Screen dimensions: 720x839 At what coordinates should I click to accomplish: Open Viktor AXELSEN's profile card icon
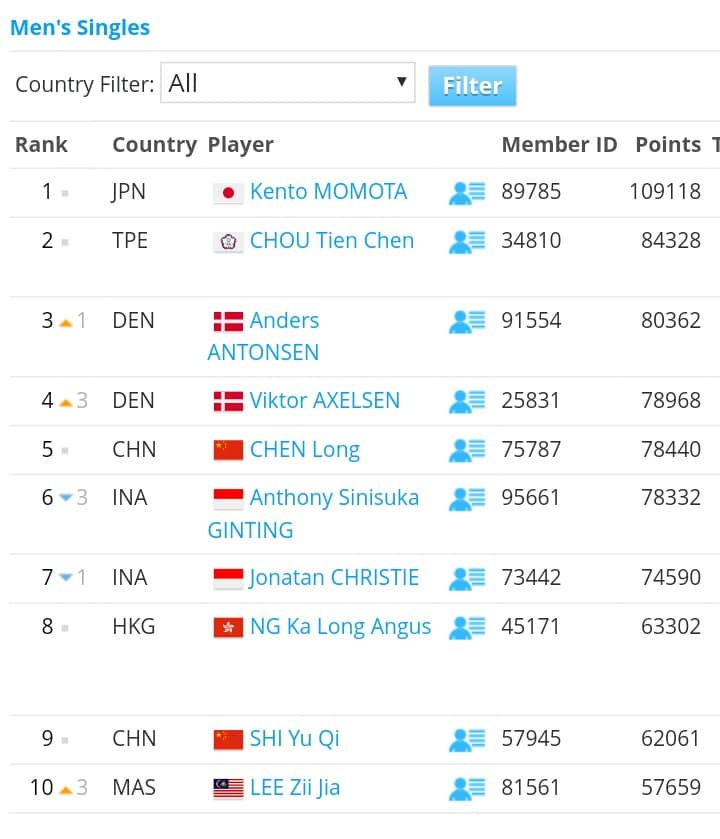tap(467, 401)
